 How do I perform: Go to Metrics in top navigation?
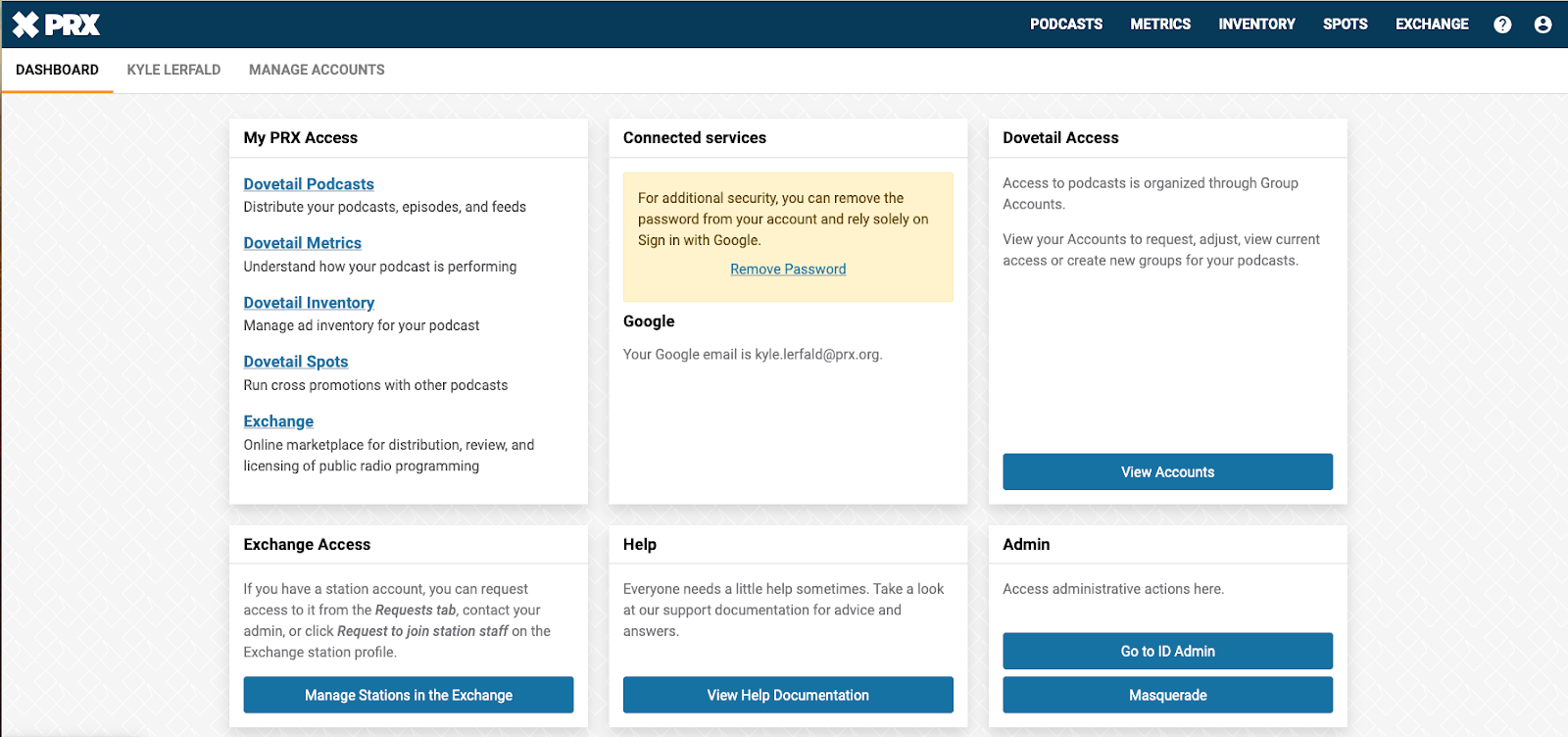[1160, 25]
